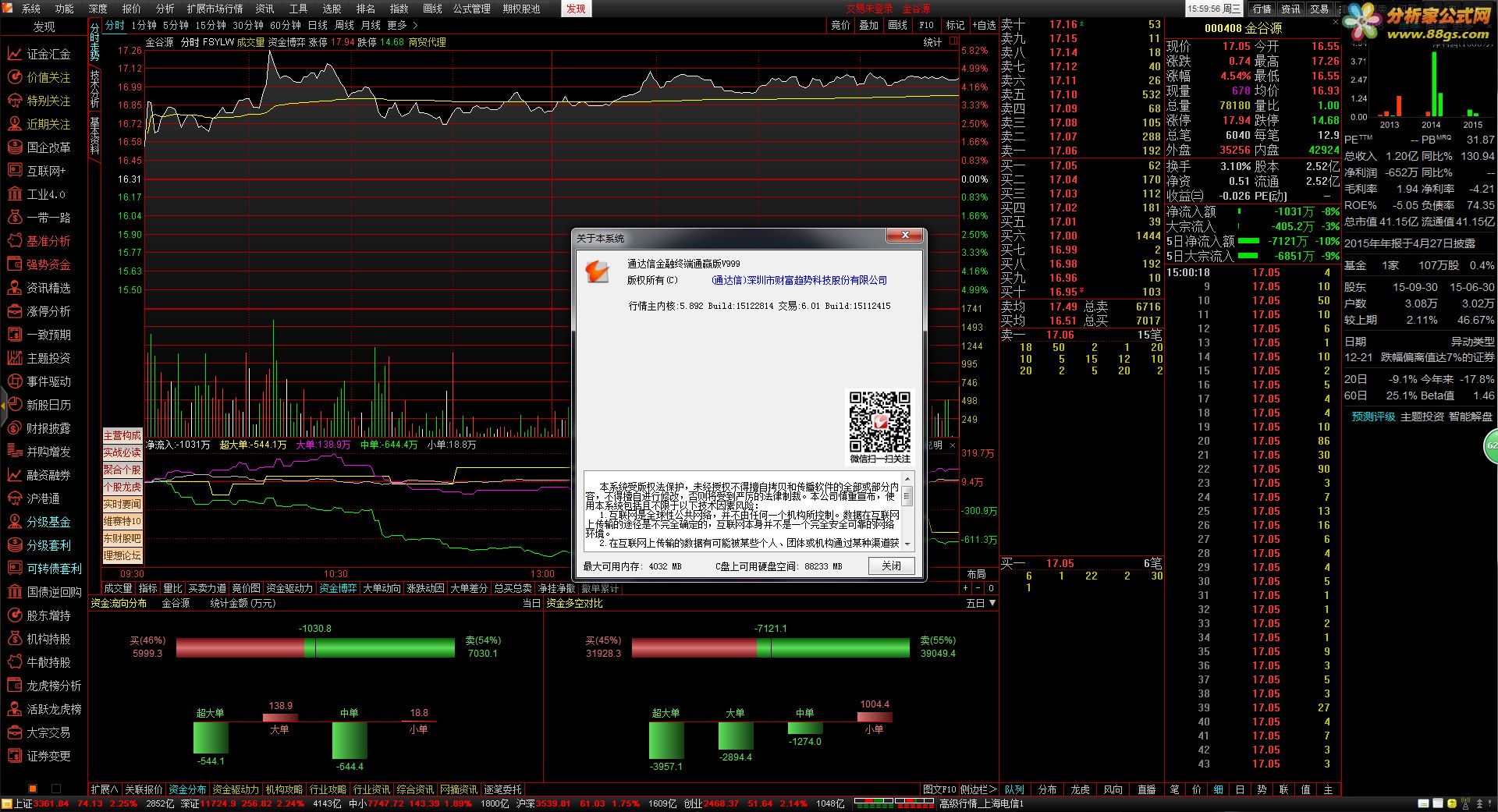Click the WeChat QR code image

[879, 421]
